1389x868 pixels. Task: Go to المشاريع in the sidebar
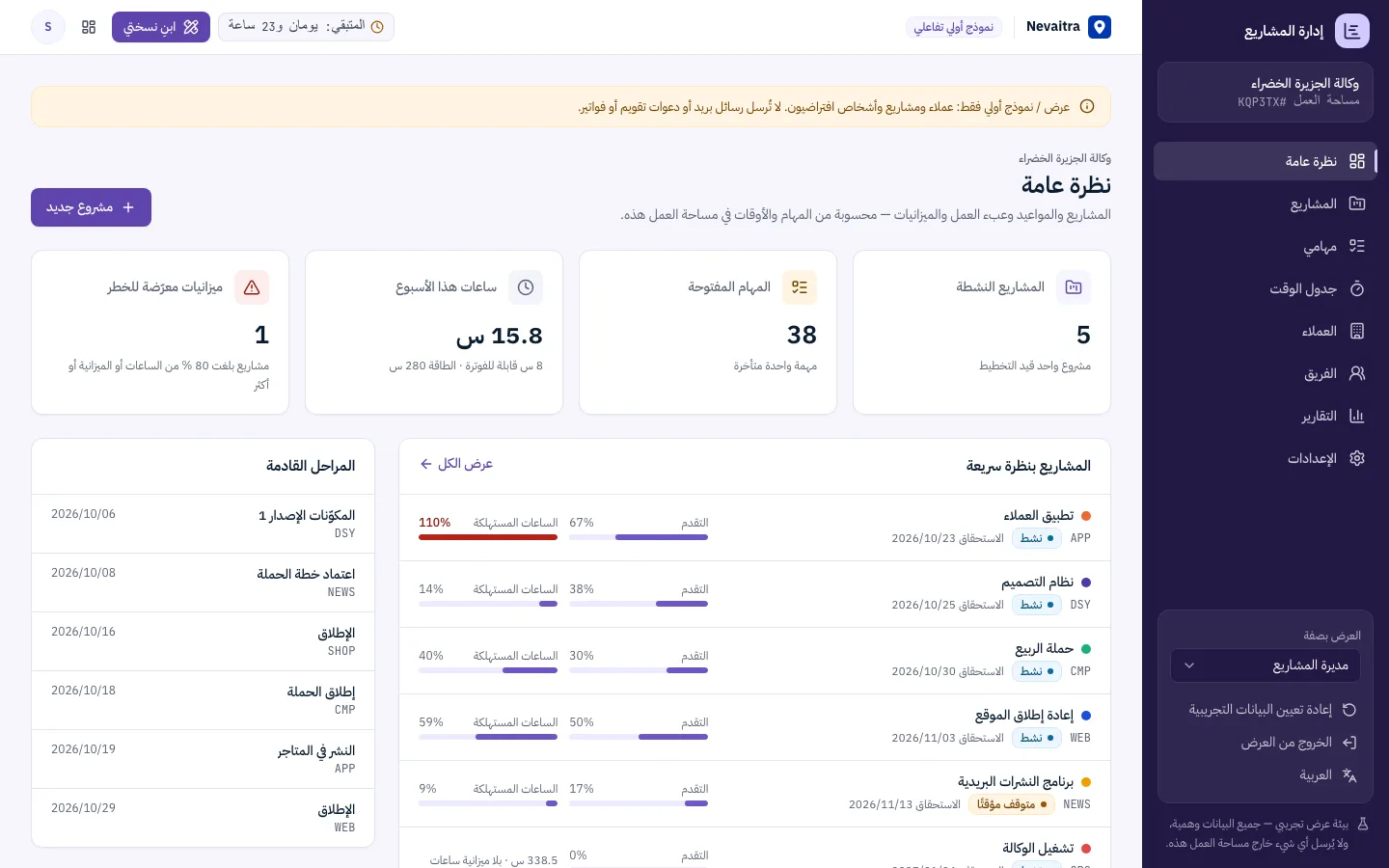point(1265,203)
